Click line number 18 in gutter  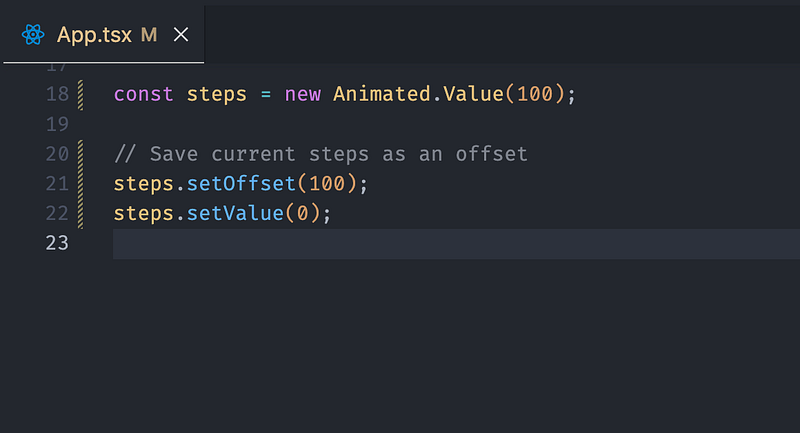tap(57, 94)
